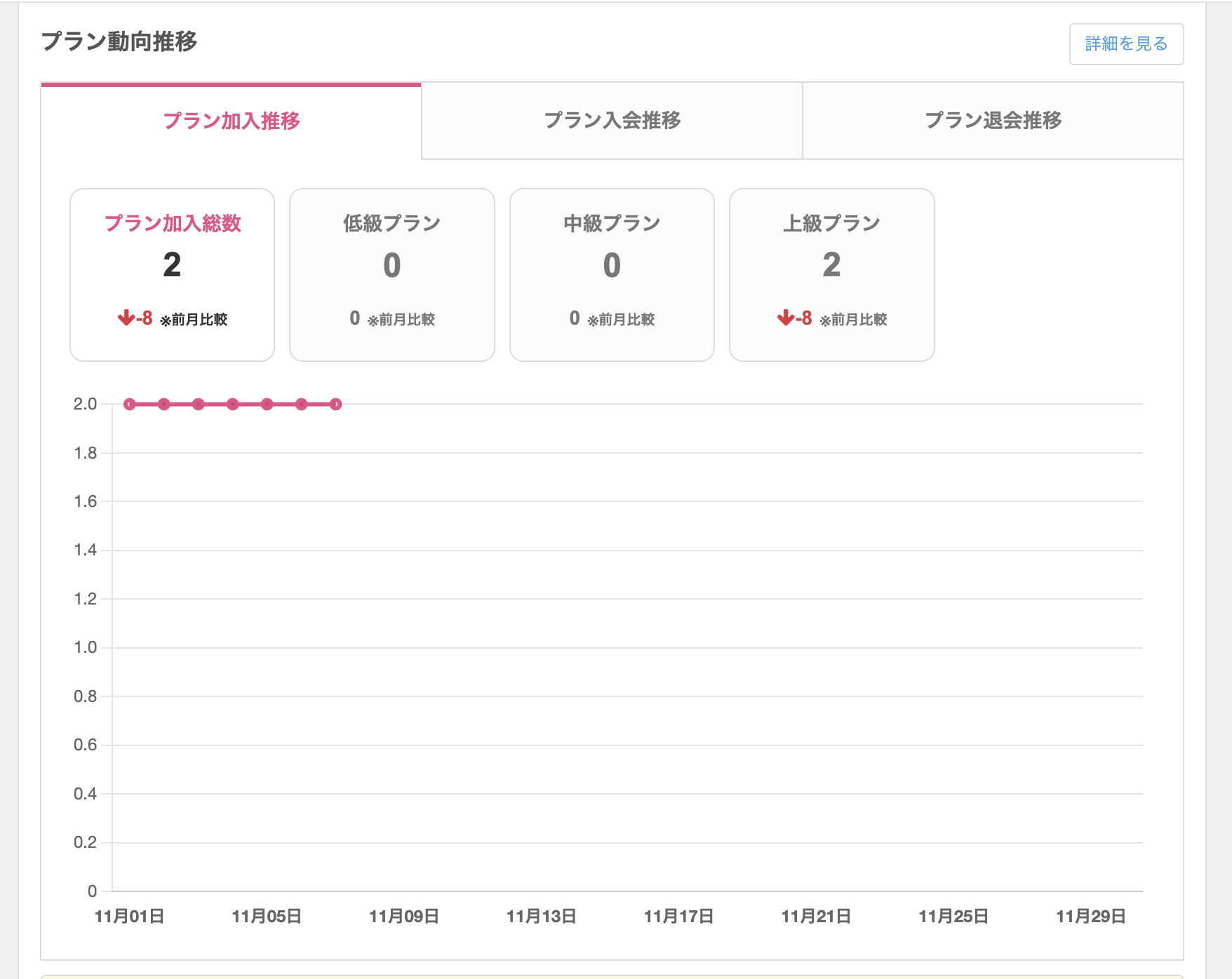Click the プラン動向推移 section heading
This screenshot has height=979, width=1232.
click(119, 41)
